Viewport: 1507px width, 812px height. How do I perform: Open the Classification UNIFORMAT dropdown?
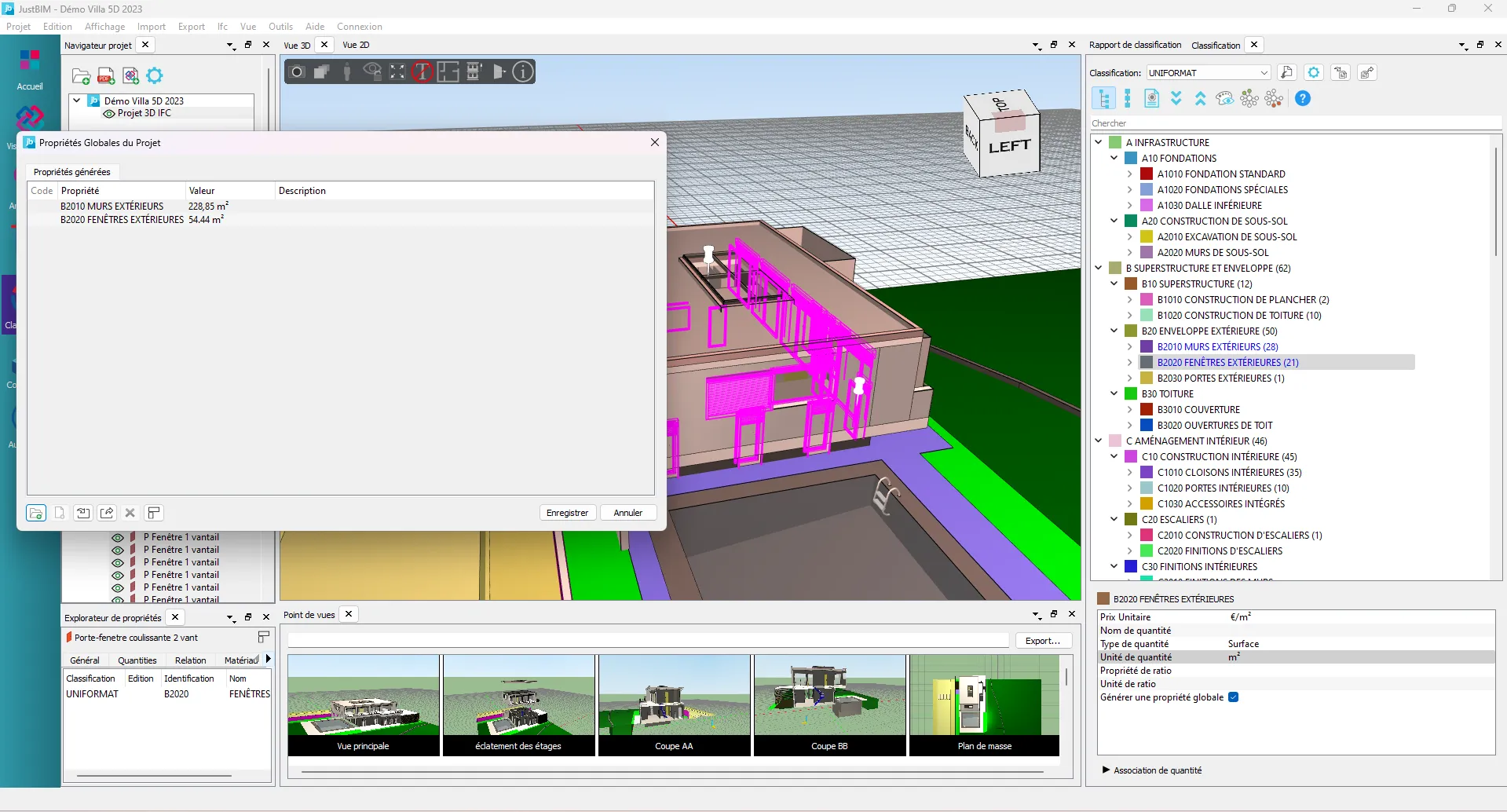tap(1264, 73)
